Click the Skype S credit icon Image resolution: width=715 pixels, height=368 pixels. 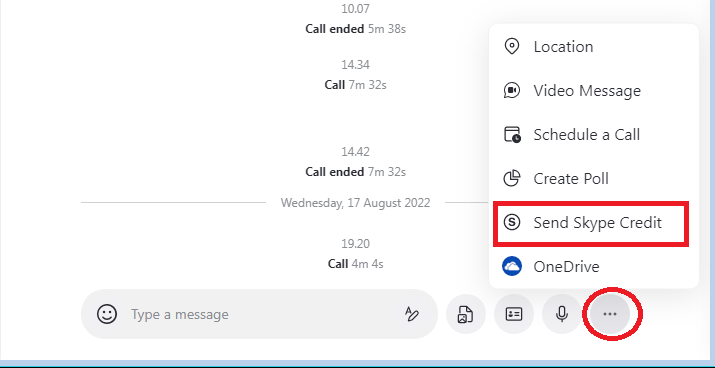512,223
